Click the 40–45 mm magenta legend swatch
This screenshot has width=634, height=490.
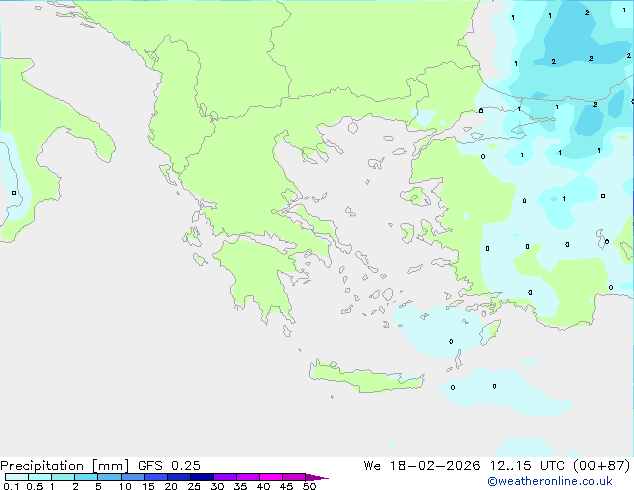[271, 477]
